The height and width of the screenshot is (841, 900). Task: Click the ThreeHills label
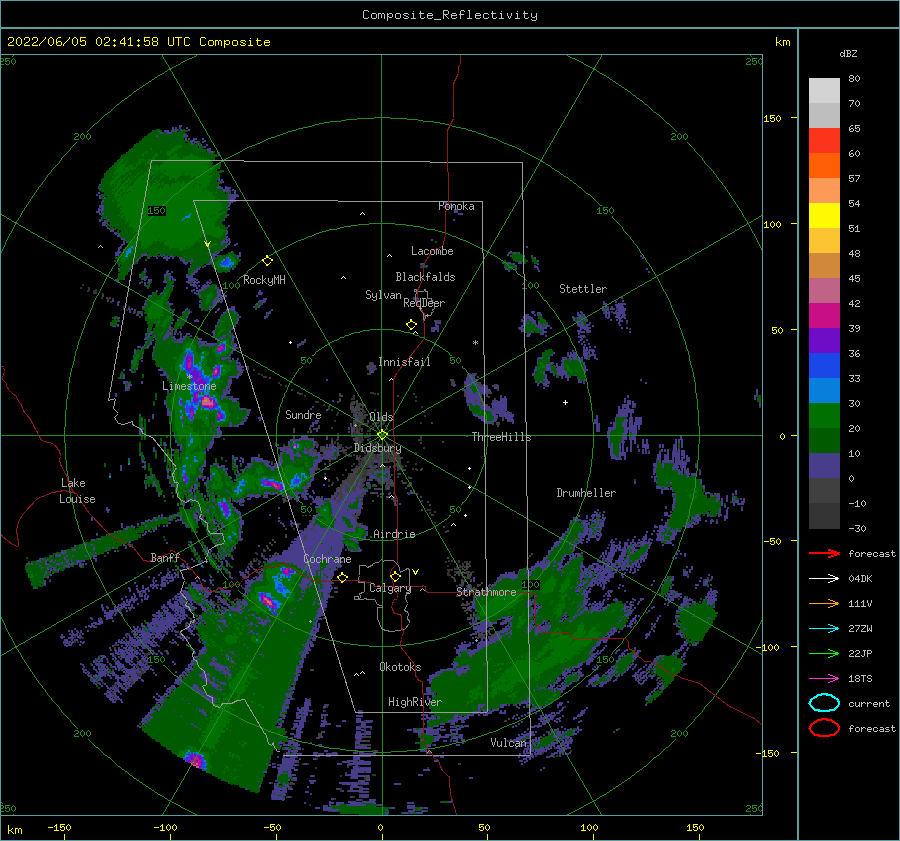click(501, 437)
